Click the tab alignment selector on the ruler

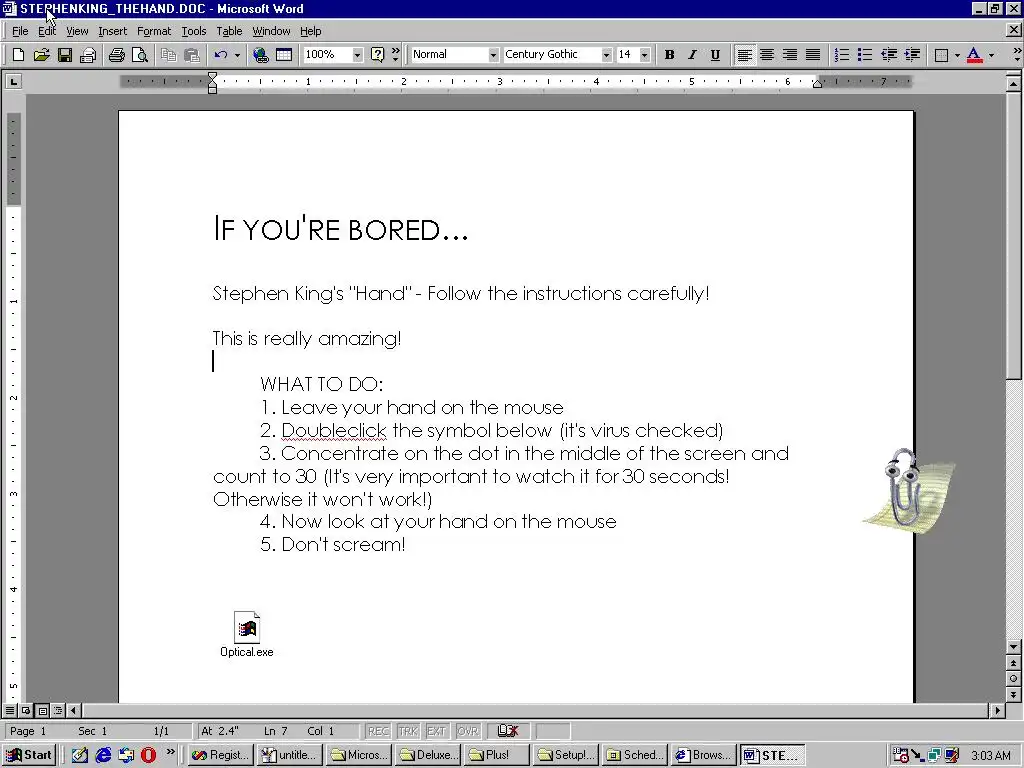pyautogui.click(x=13, y=82)
